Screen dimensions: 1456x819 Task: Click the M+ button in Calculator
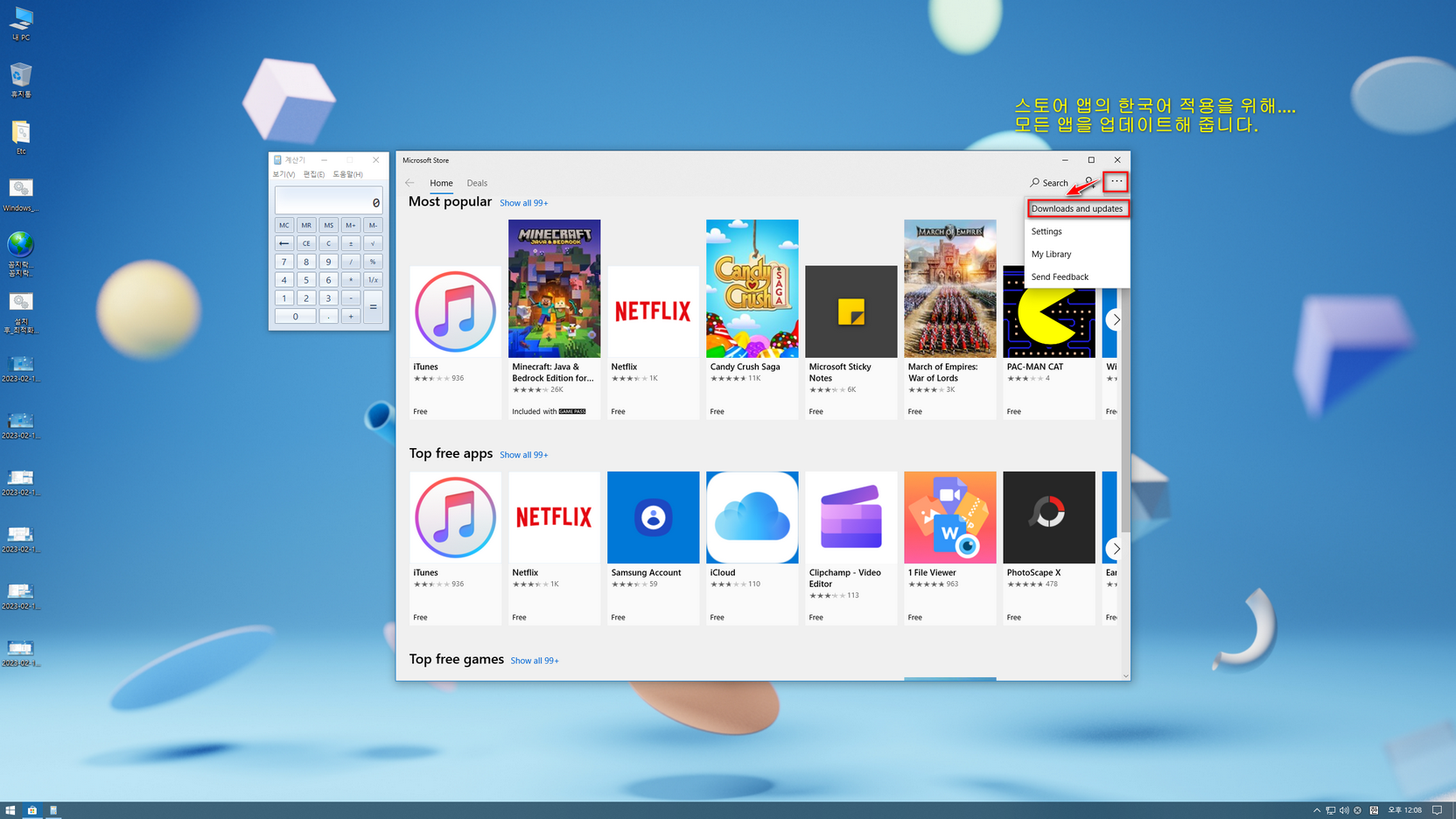[x=351, y=225]
